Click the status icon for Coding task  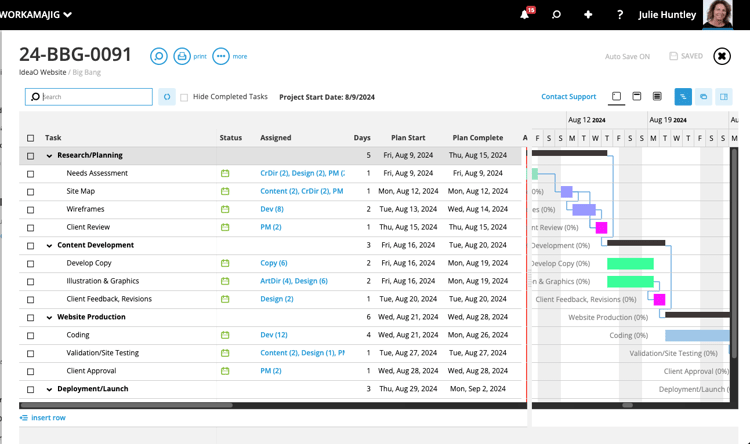225,336
